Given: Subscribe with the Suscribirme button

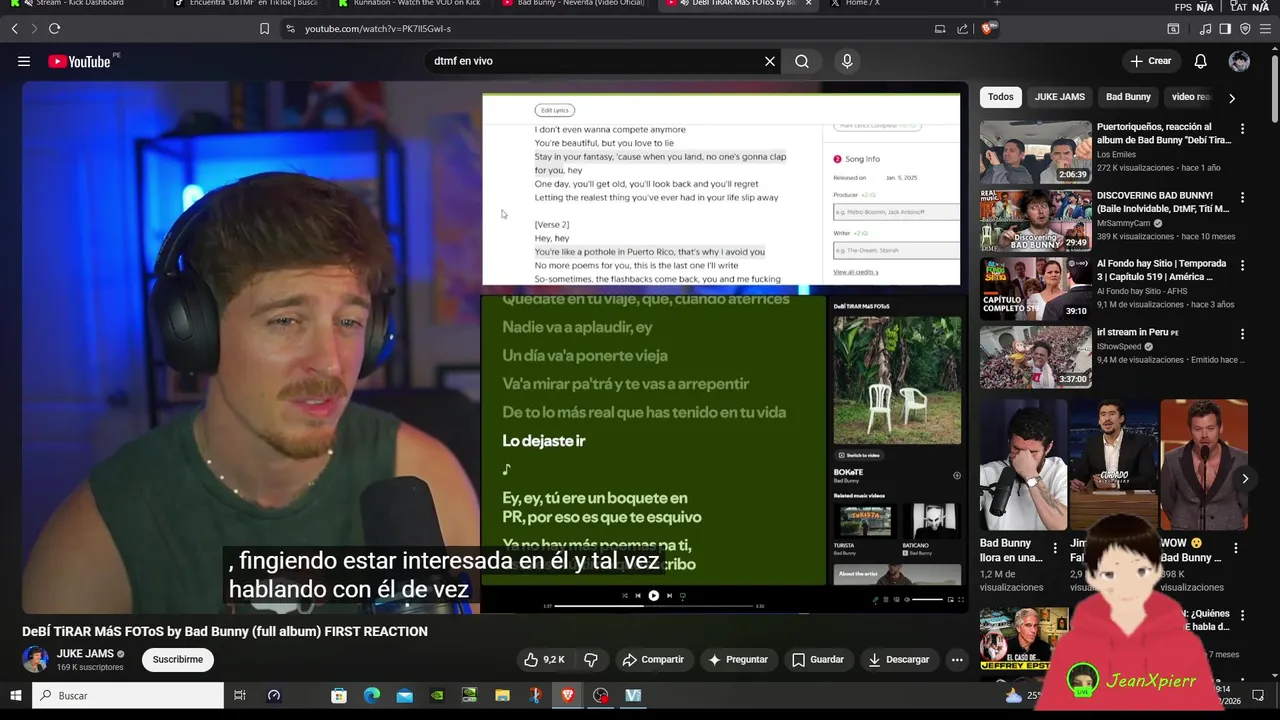Looking at the screenshot, I should (178, 660).
